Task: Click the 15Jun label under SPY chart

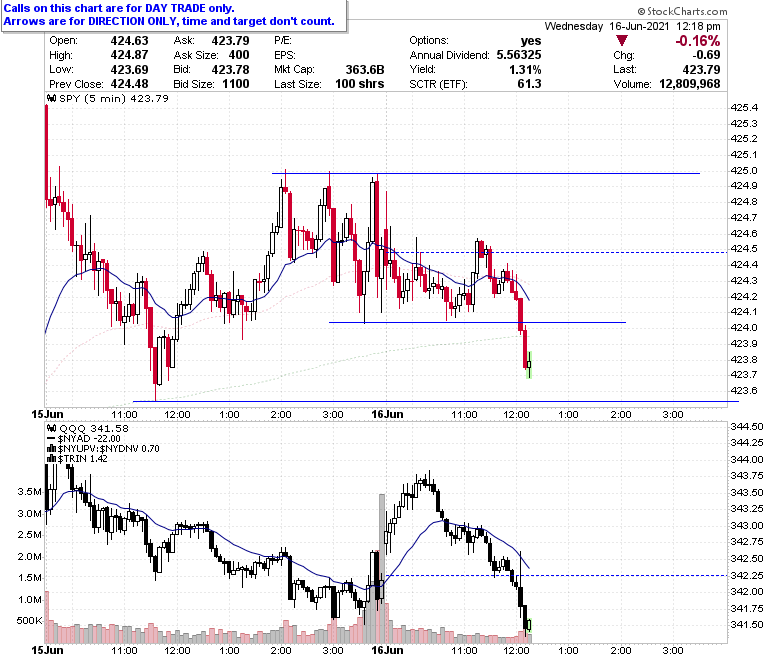Action: coord(47,414)
